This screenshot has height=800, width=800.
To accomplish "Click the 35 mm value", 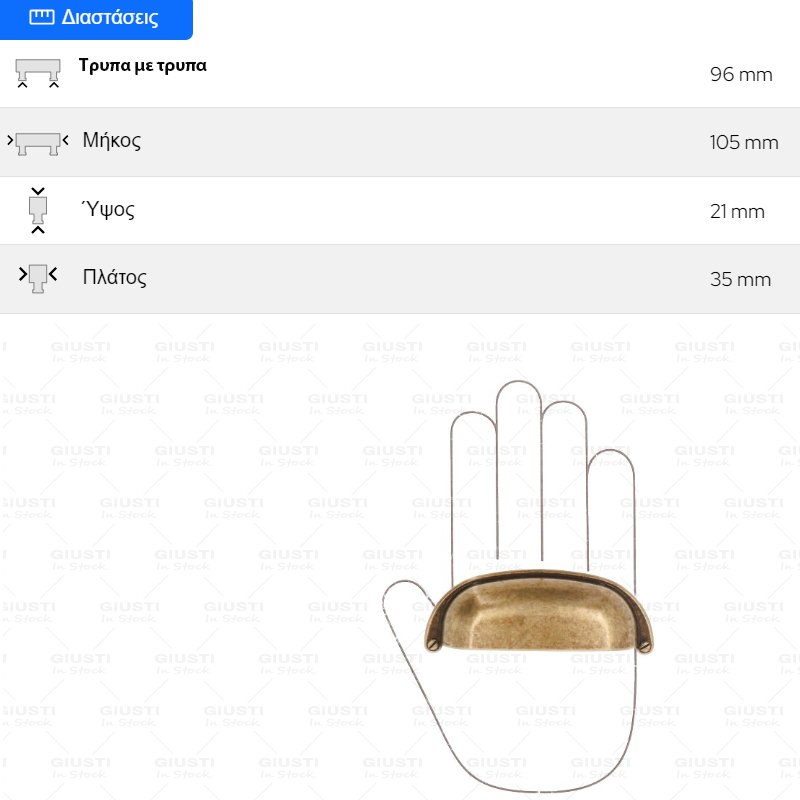I will coord(740,279).
